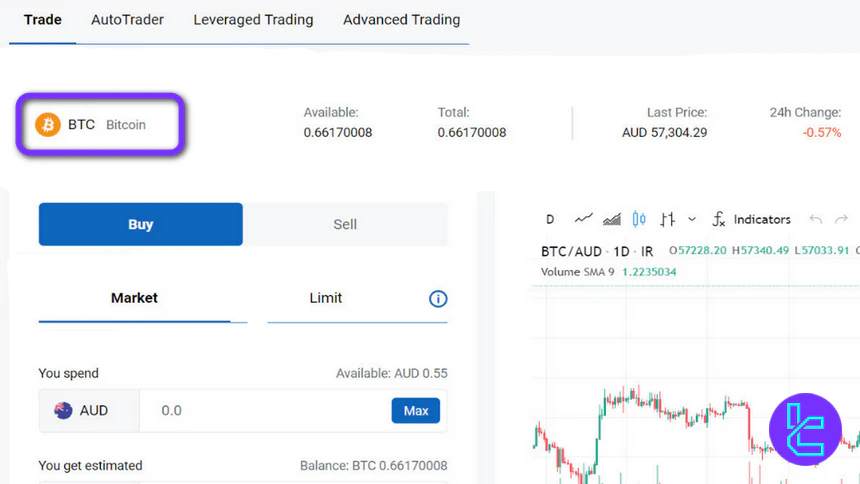Click the orange Bitcoin logo icon
The image size is (860, 484).
(48, 125)
